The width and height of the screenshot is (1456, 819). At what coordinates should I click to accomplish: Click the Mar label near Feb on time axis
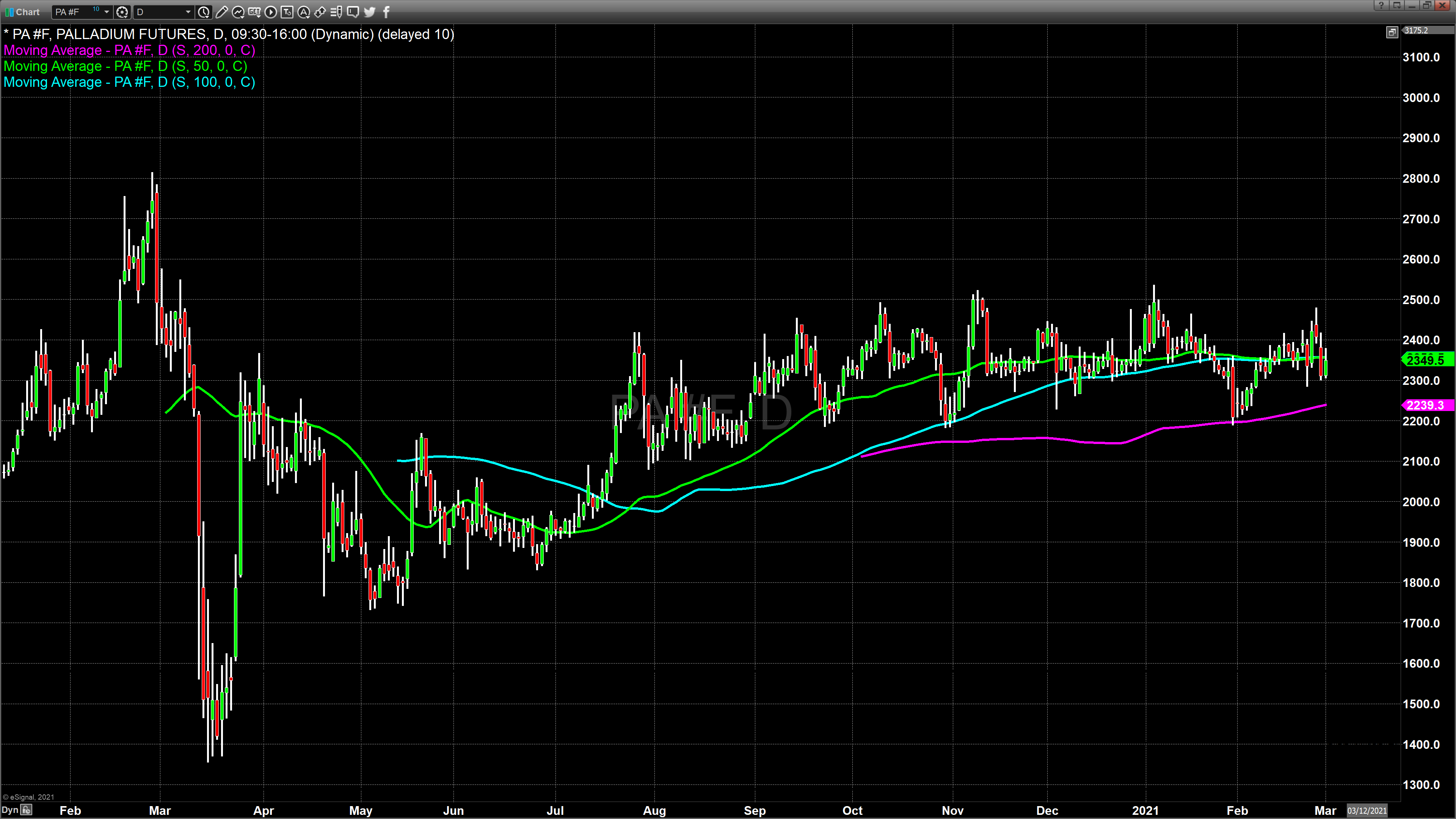[160, 811]
